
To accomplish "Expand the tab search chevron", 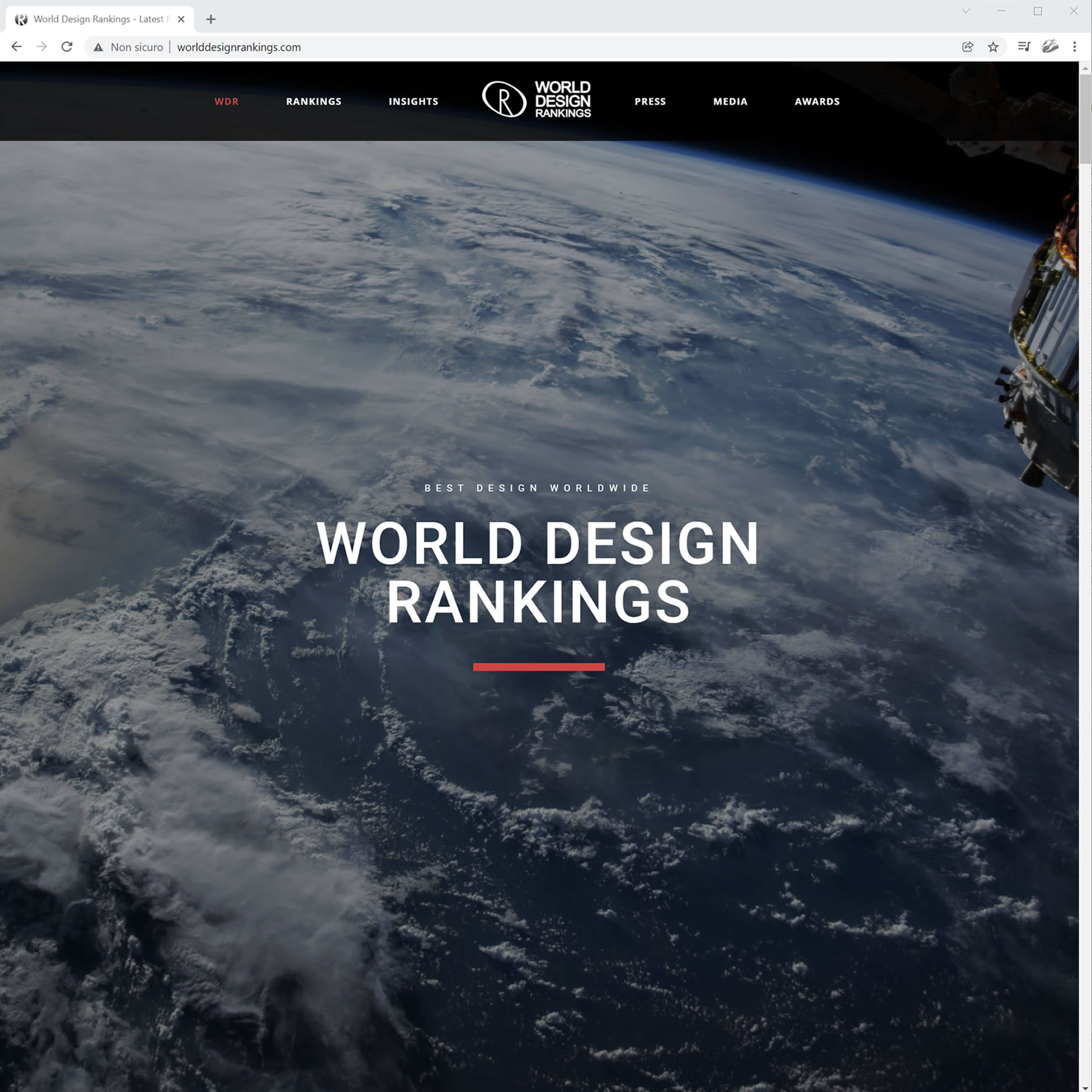I will point(966,11).
